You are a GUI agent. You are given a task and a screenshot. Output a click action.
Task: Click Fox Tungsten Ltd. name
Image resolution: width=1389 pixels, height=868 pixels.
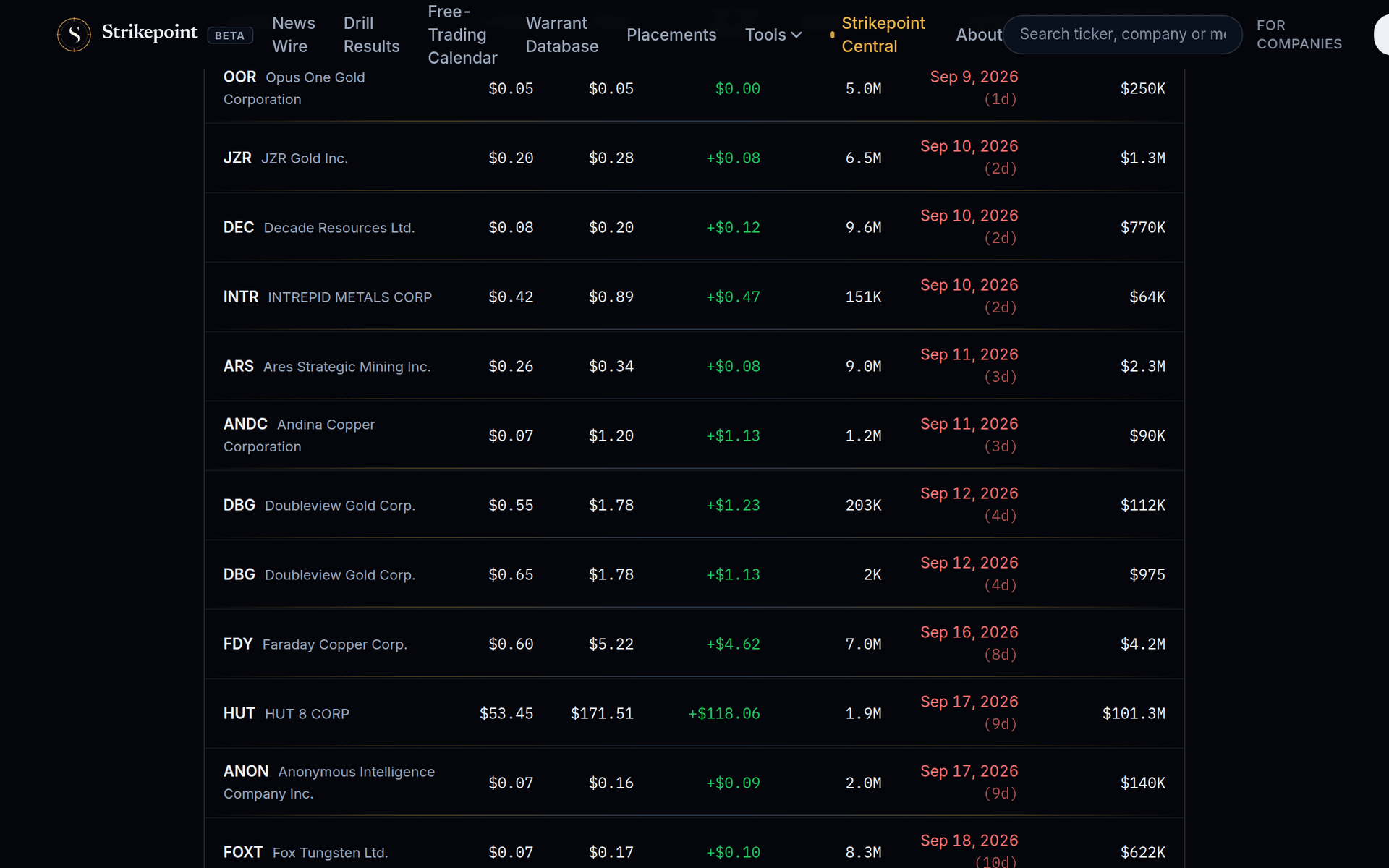[330, 853]
